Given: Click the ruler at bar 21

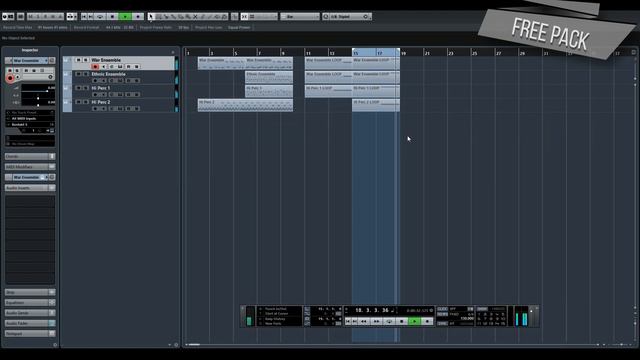Looking at the screenshot, I should tap(427, 53).
